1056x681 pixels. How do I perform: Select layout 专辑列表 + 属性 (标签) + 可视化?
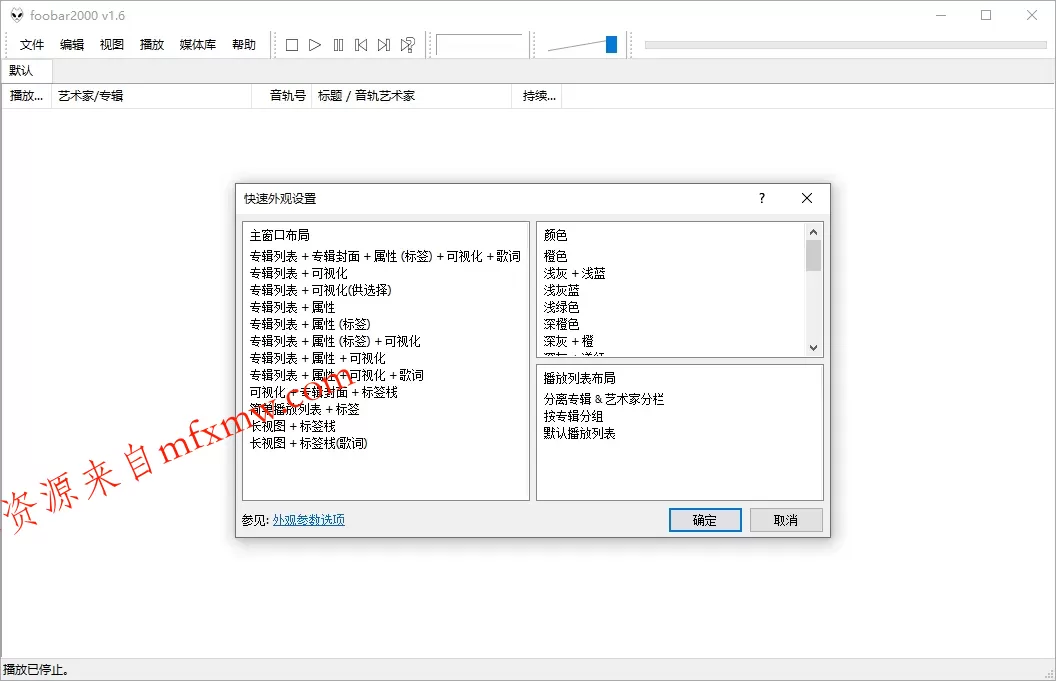pos(335,342)
